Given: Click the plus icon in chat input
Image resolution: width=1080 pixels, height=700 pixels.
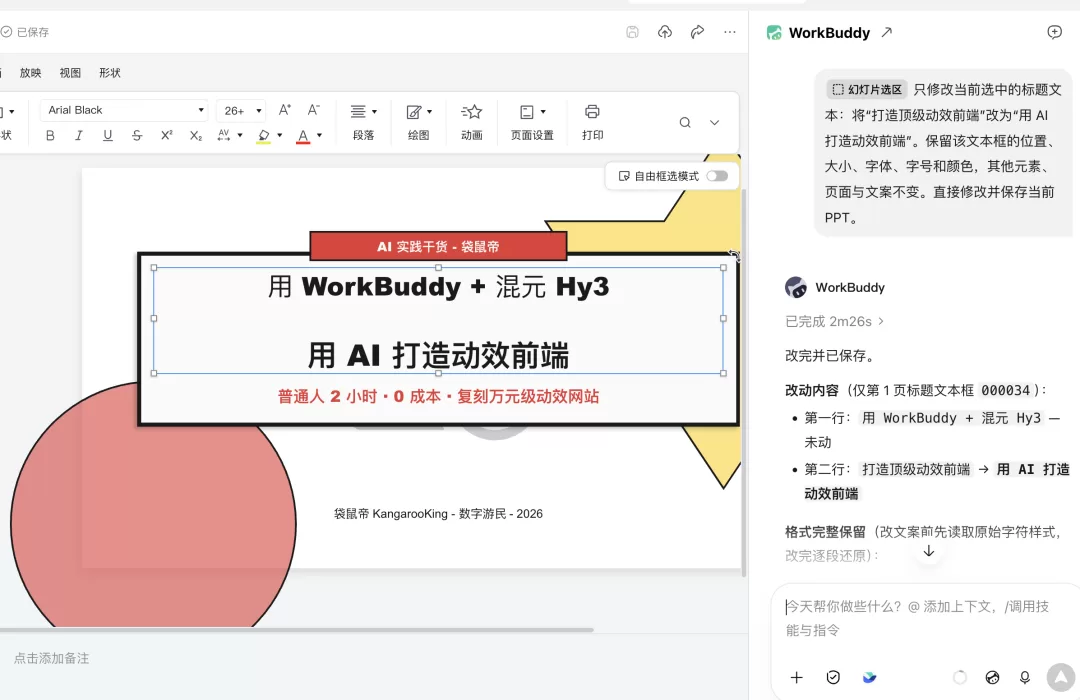Looking at the screenshot, I should (x=796, y=677).
